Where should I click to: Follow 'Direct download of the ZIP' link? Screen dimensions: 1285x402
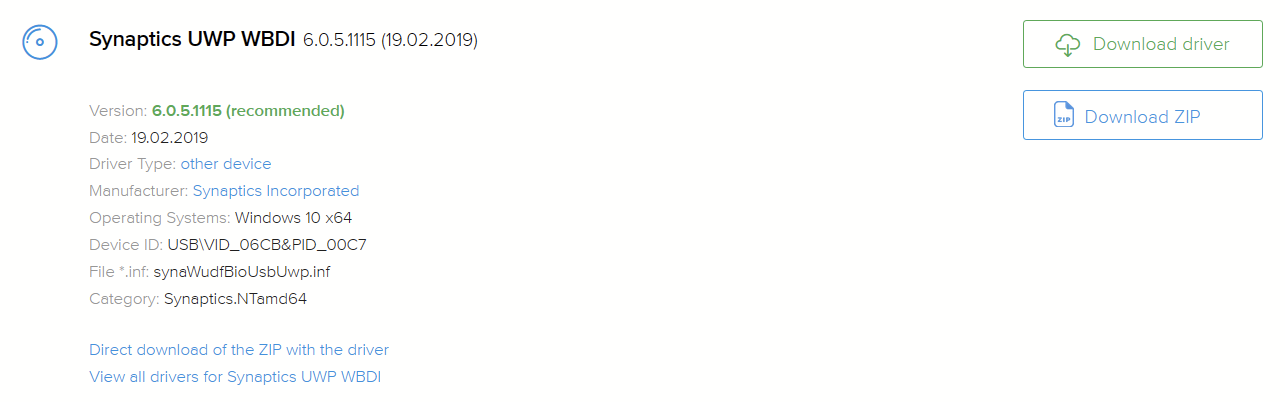click(x=239, y=350)
